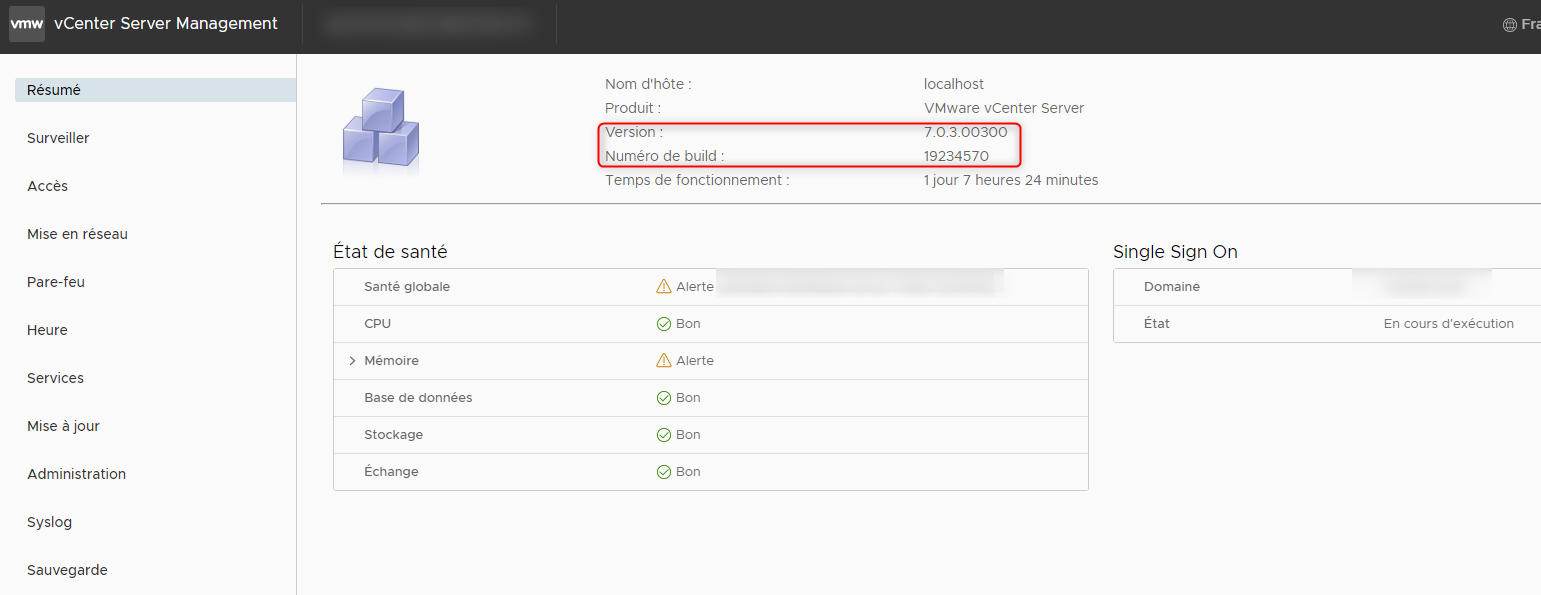Click the CPU green check icon

click(664, 324)
